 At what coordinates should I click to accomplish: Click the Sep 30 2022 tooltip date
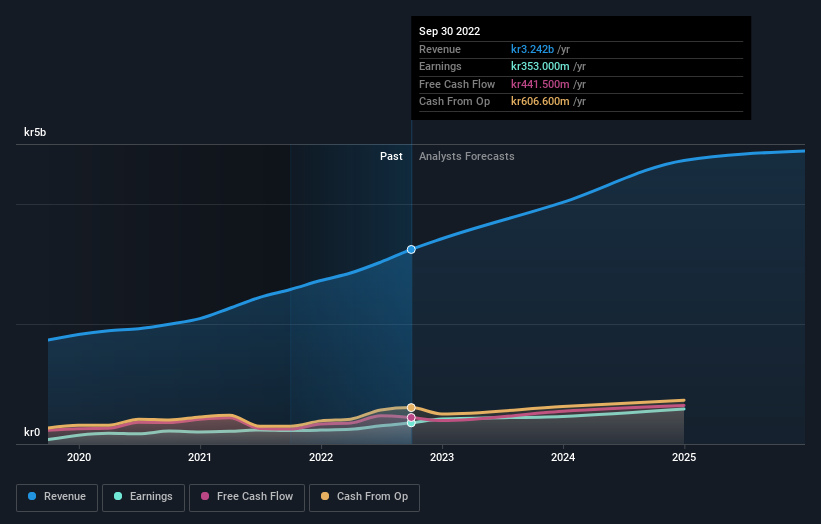click(x=449, y=31)
